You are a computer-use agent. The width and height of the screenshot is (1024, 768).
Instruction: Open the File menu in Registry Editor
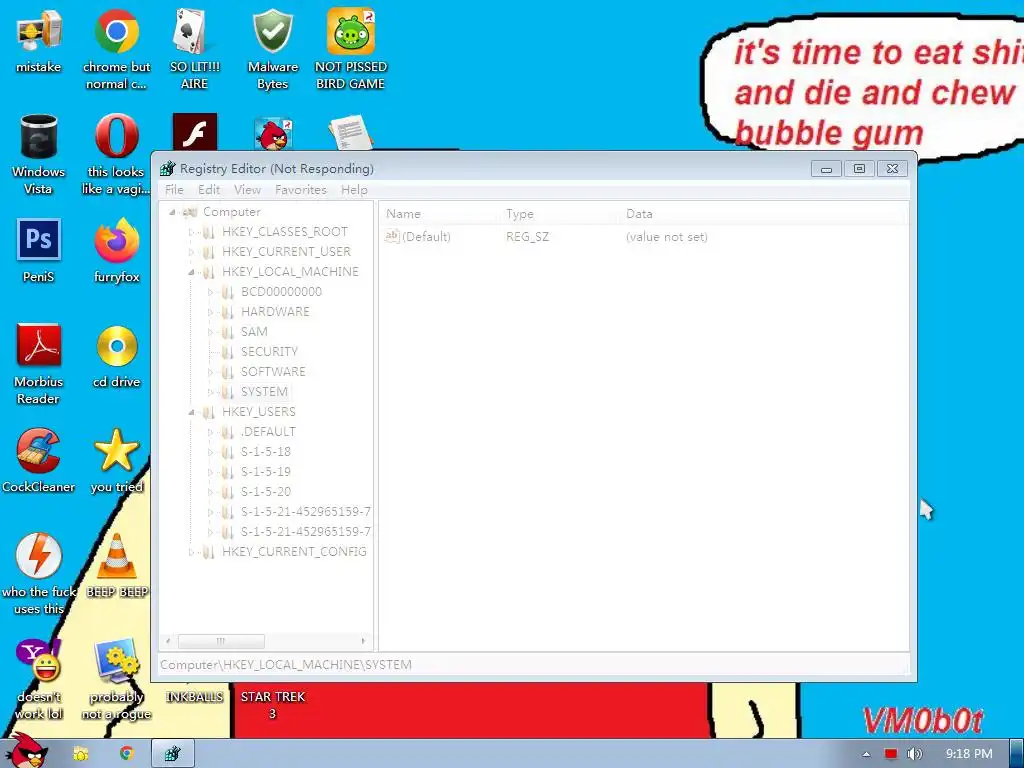point(174,189)
